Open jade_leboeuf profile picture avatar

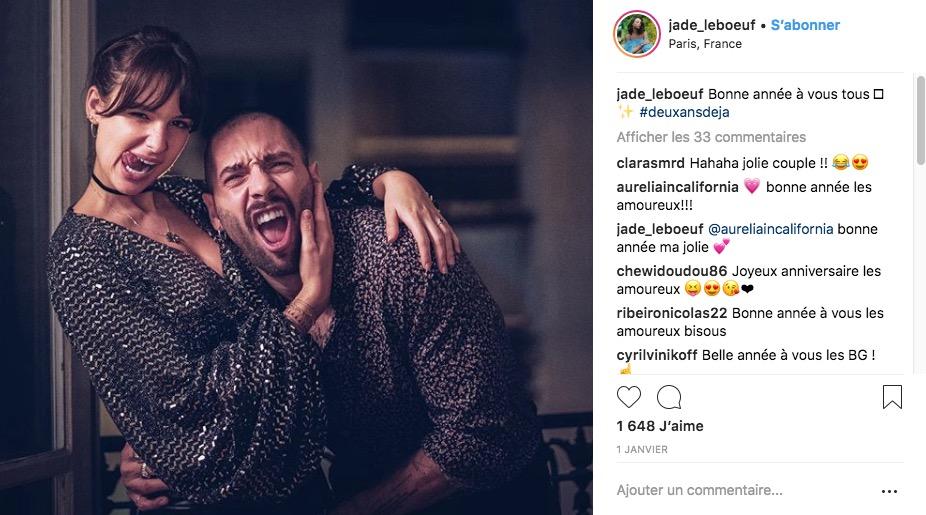click(x=636, y=34)
